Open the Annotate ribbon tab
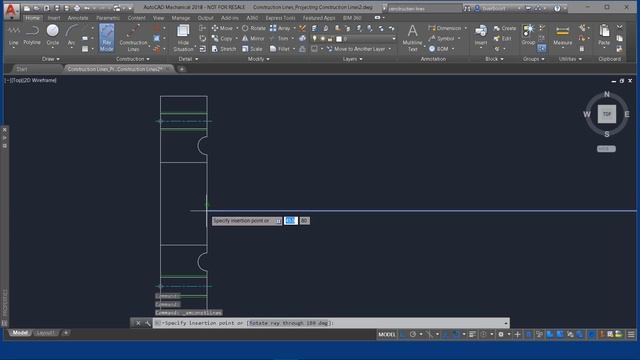The image size is (640, 360). 78,18
